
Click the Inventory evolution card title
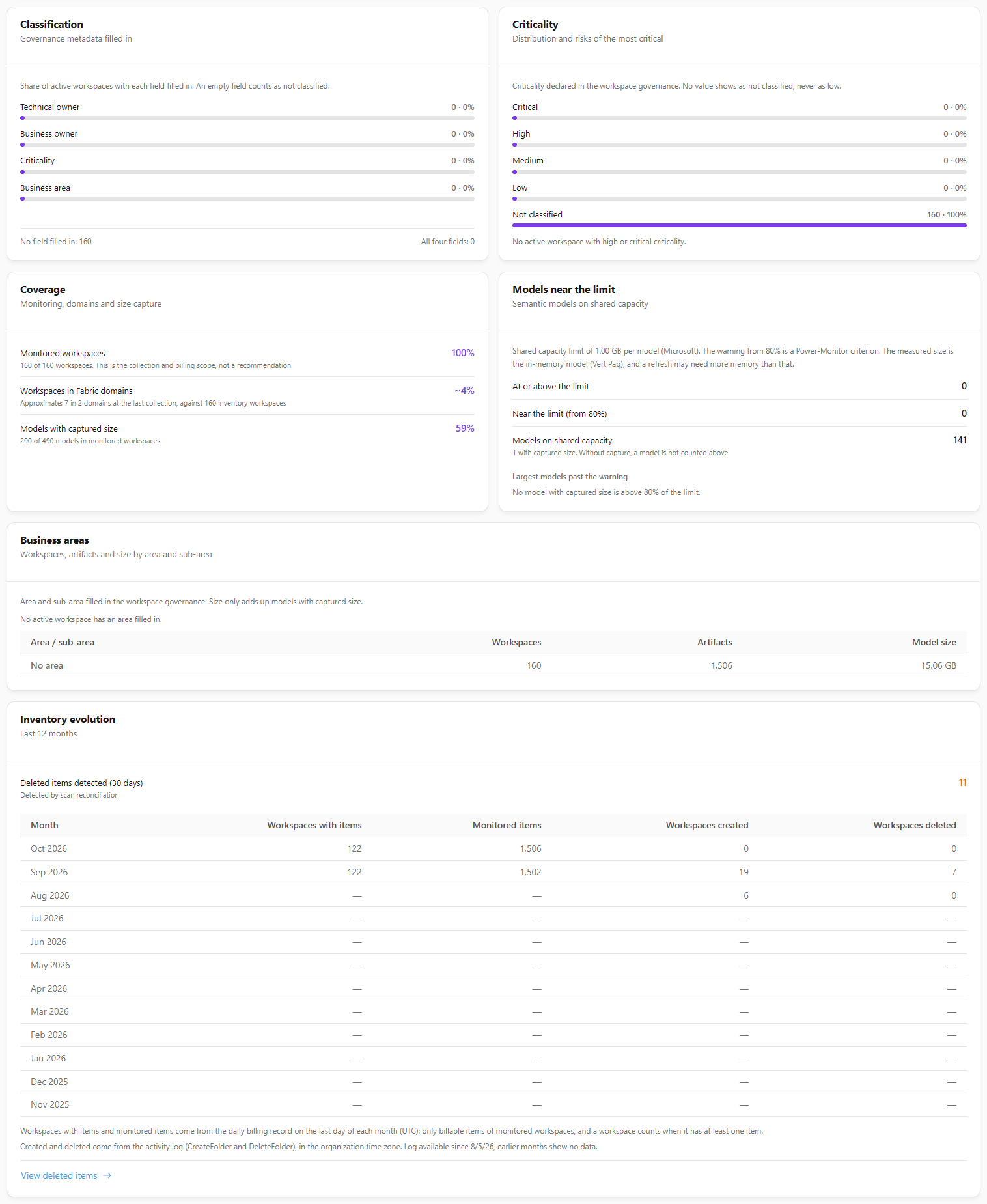(68, 719)
